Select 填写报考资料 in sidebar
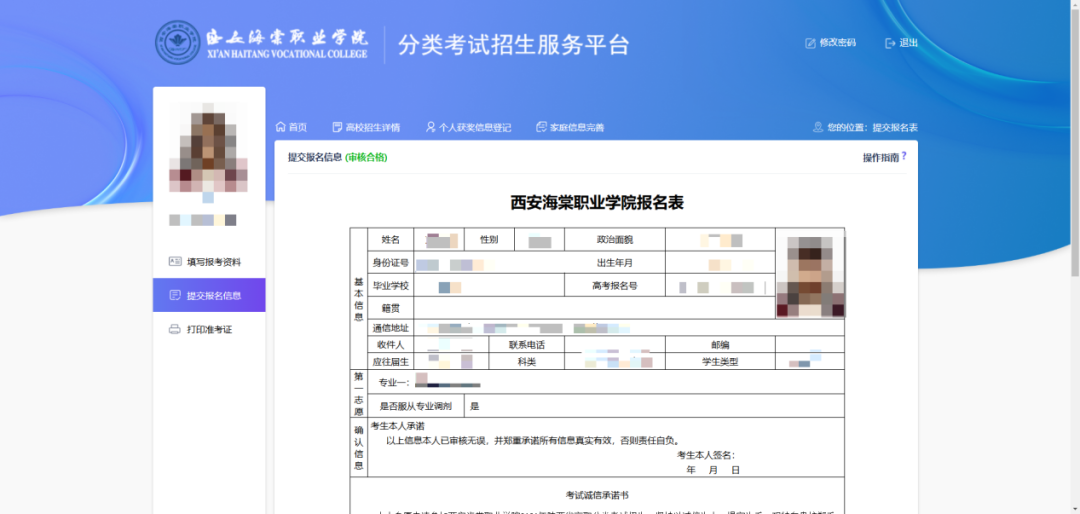The image size is (1080, 514). click(x=209, y=262)
